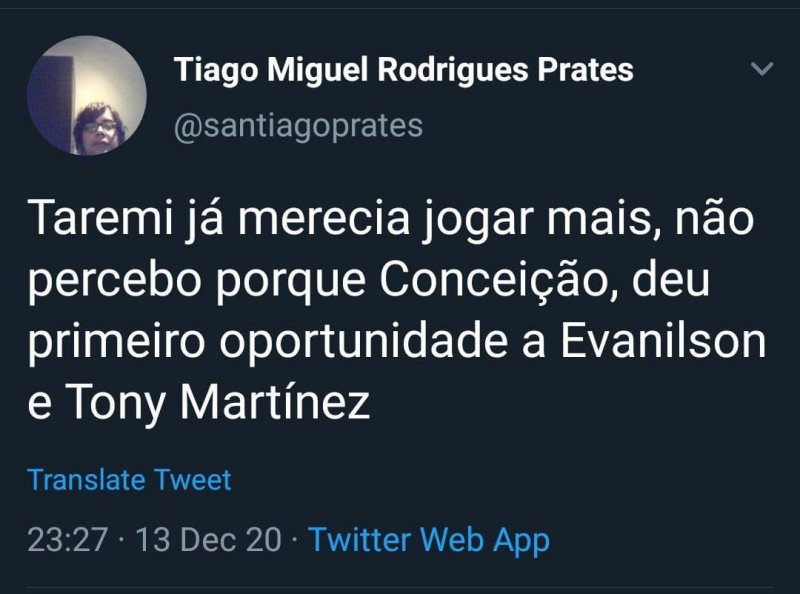Open the Tiago Miguel Rodrigues Prates display name

[403, 70]
